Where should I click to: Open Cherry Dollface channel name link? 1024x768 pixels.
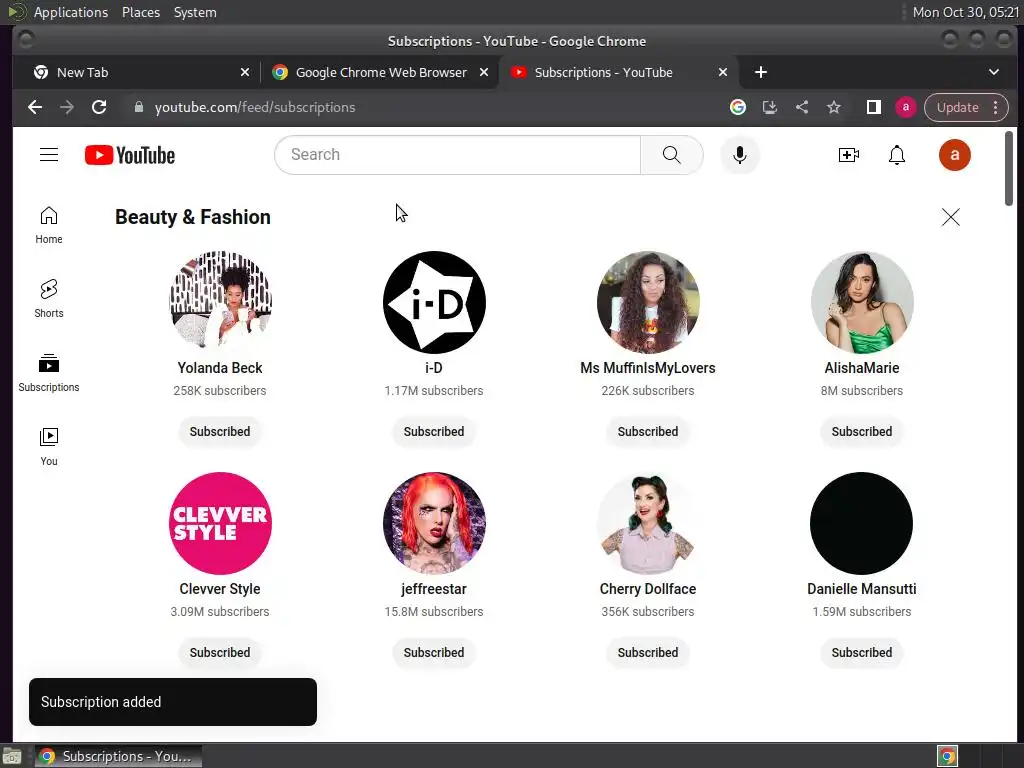(648, 588)
